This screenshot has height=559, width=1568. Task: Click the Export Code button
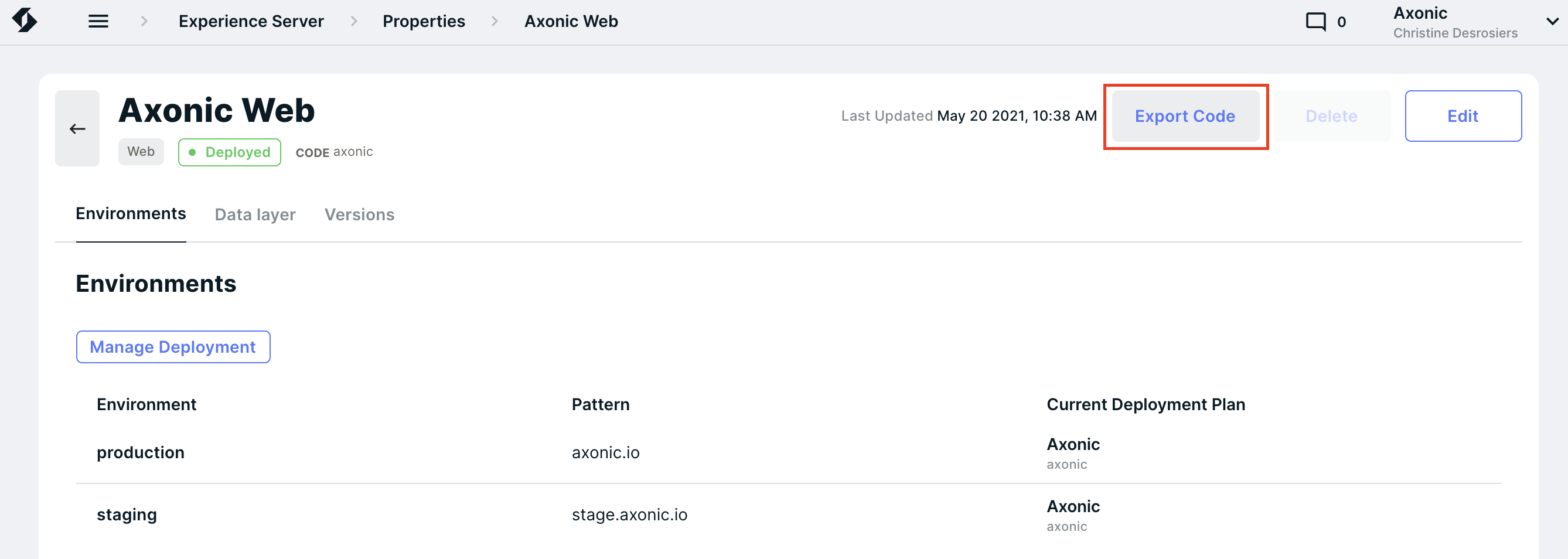[x=1185, y=116]
